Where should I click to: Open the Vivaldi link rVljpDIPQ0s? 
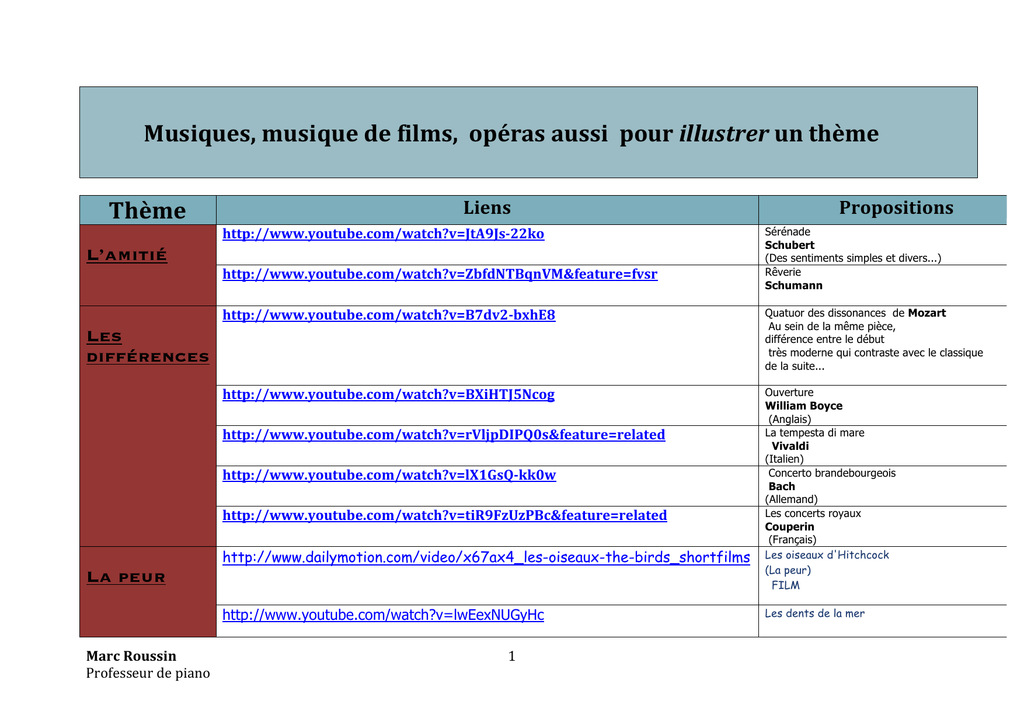click(443, 435)
